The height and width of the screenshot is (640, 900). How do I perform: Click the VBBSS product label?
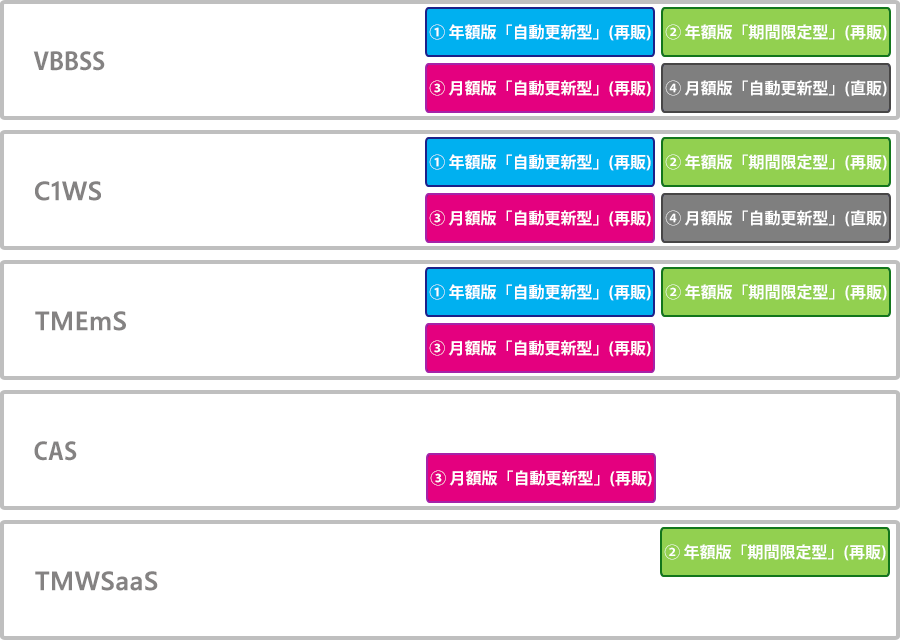[x=69, y=61]
